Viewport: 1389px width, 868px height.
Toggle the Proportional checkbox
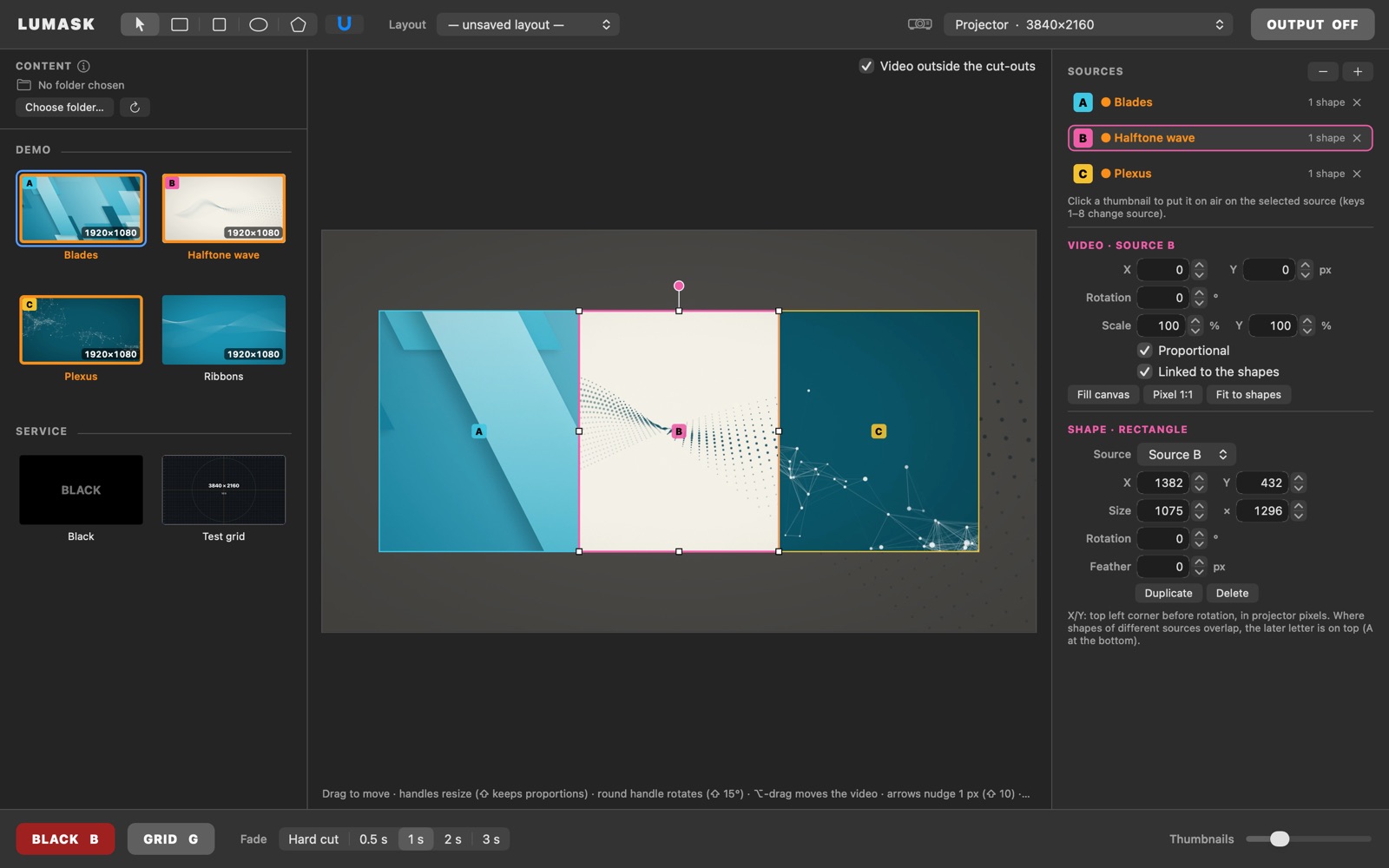pyautogui.click(x=1145, y=351)
